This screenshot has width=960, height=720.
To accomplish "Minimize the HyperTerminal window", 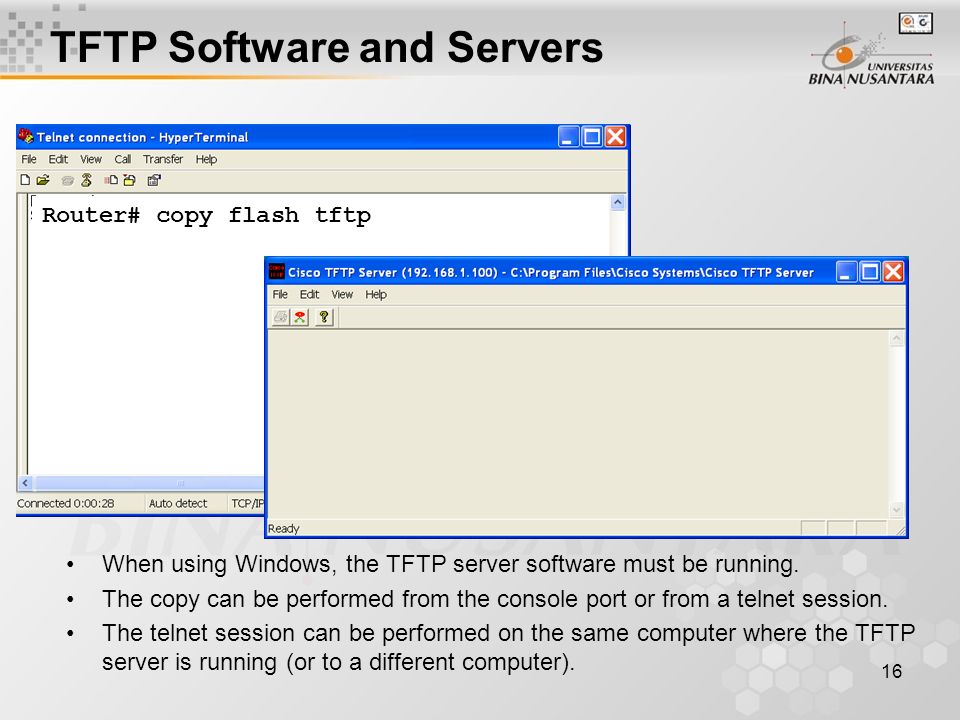I will (569, 137).
